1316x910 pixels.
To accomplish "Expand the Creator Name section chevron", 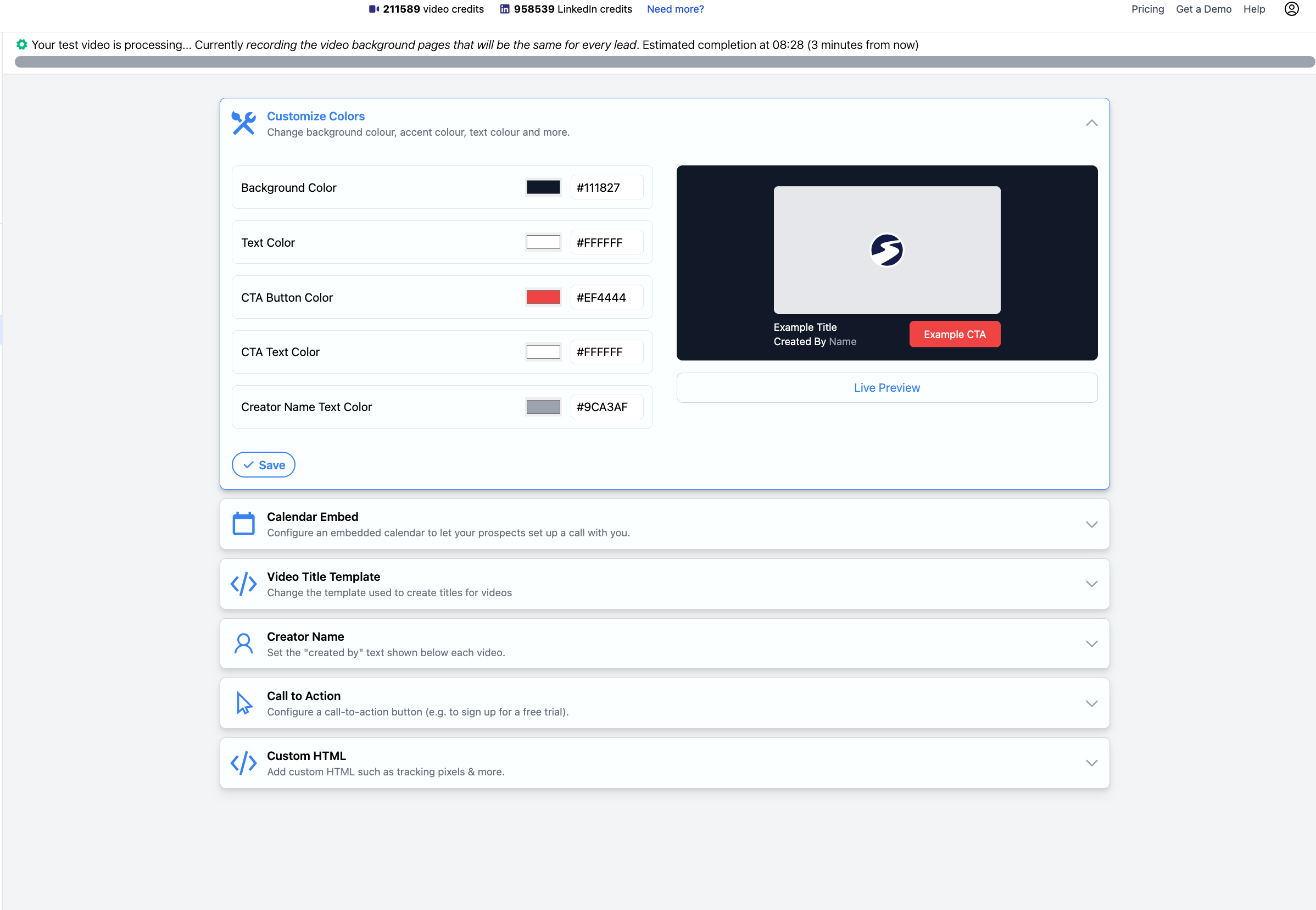I will [x=1091, y=643].
